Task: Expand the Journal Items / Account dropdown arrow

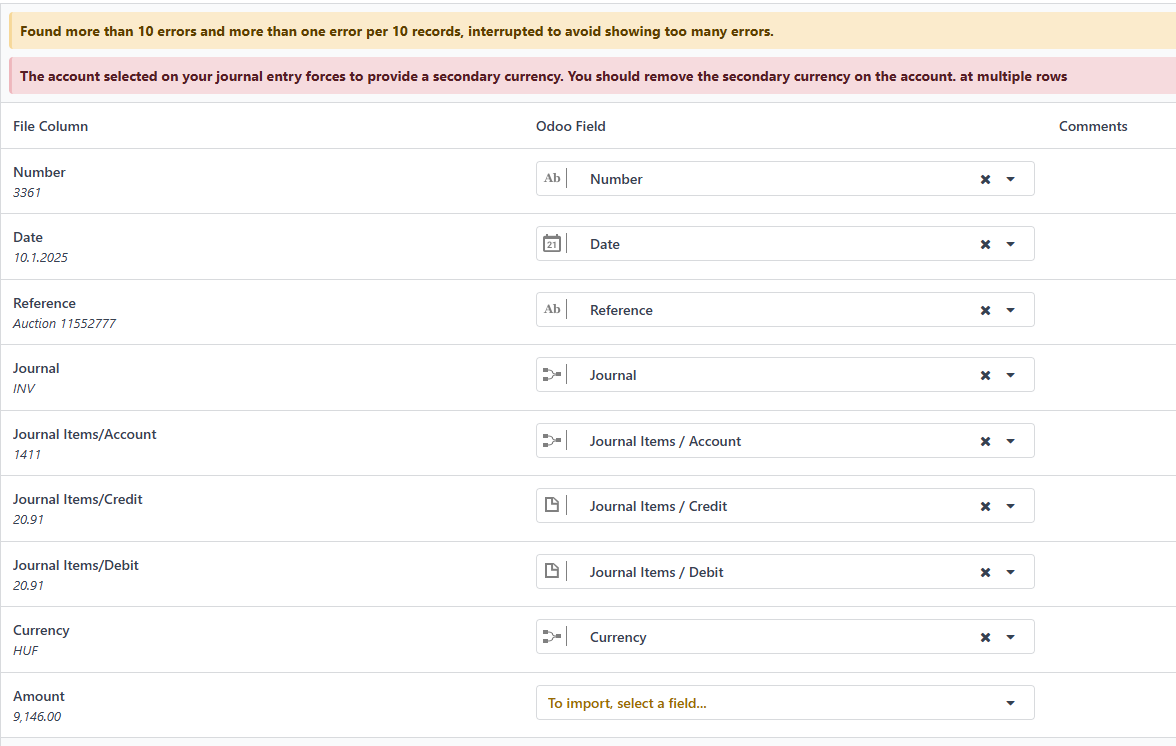Action: (x=1010, y=442)
